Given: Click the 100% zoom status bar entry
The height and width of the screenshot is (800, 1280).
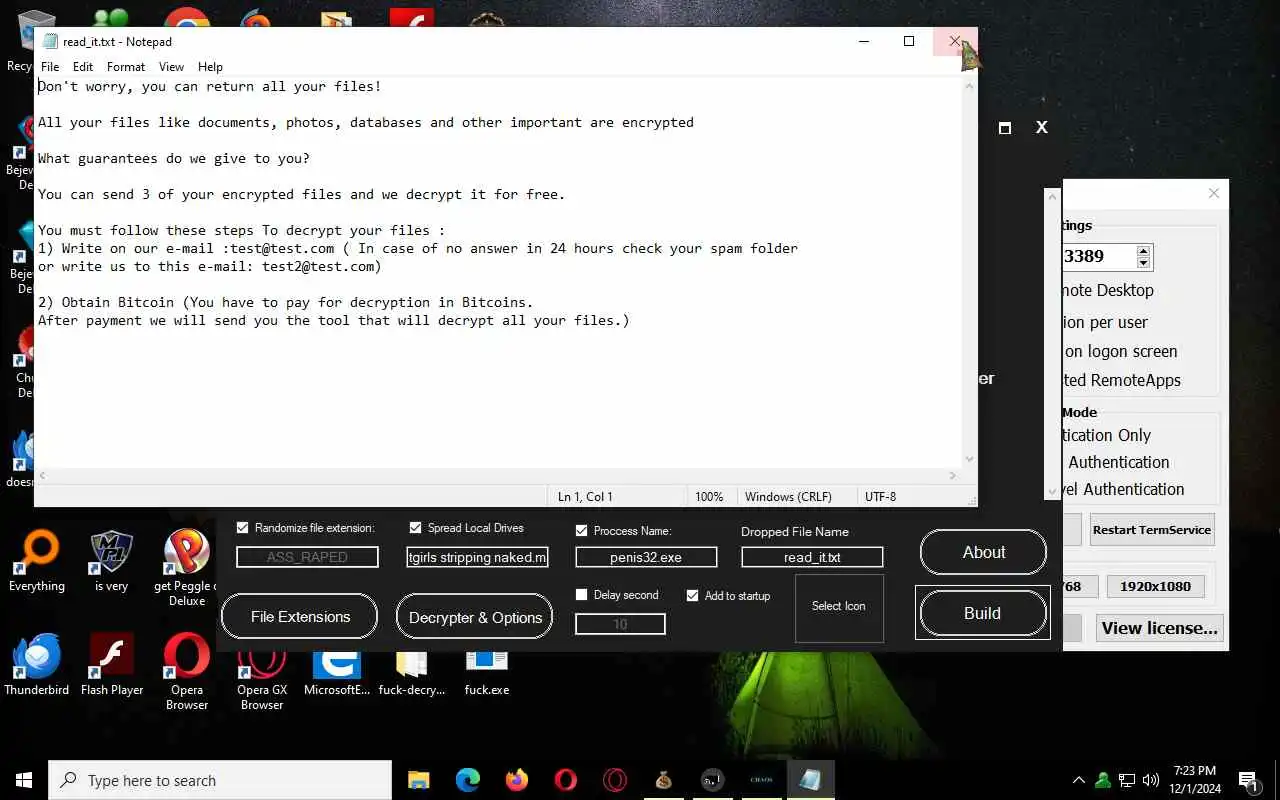Looking at the screenshot, I should click(x=709, y=497).
